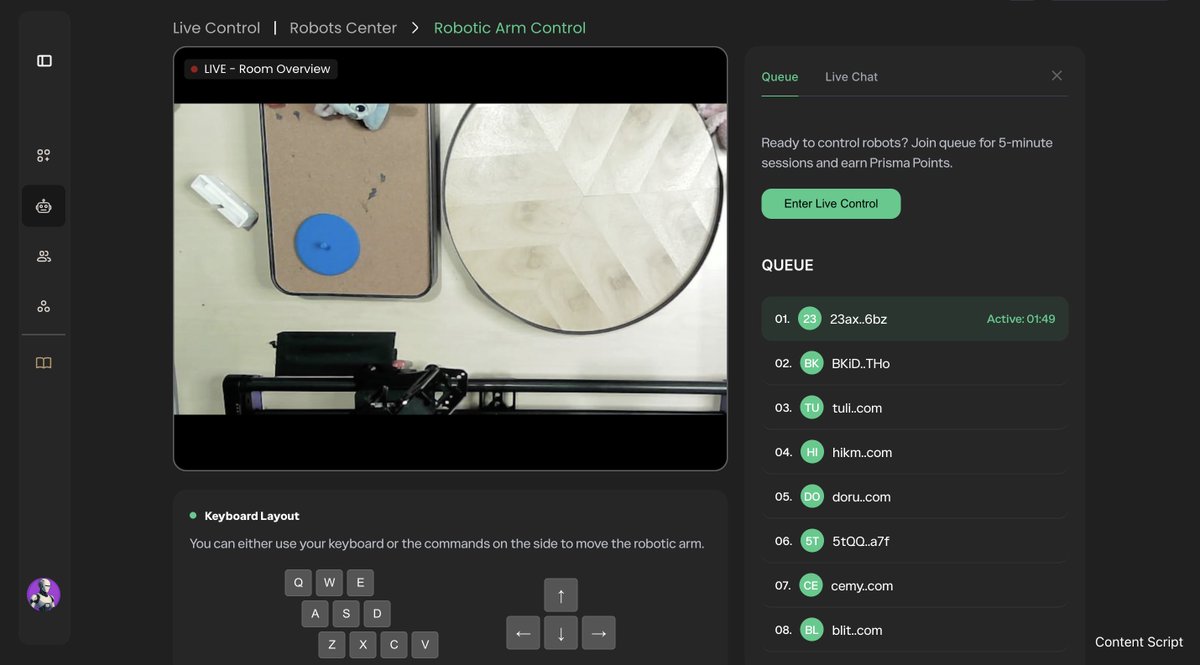Viewport: 1200px width, 665px height.
Task: Toggle the sidebar collapse icon at top left
Action: pos(43,60)
